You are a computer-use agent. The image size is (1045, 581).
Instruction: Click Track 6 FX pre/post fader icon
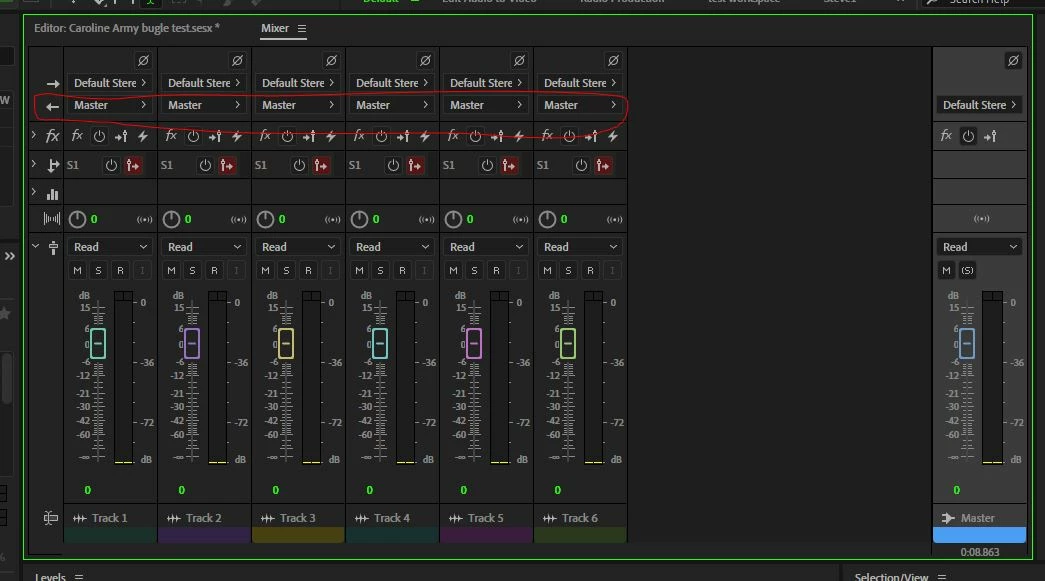point(590,137)
